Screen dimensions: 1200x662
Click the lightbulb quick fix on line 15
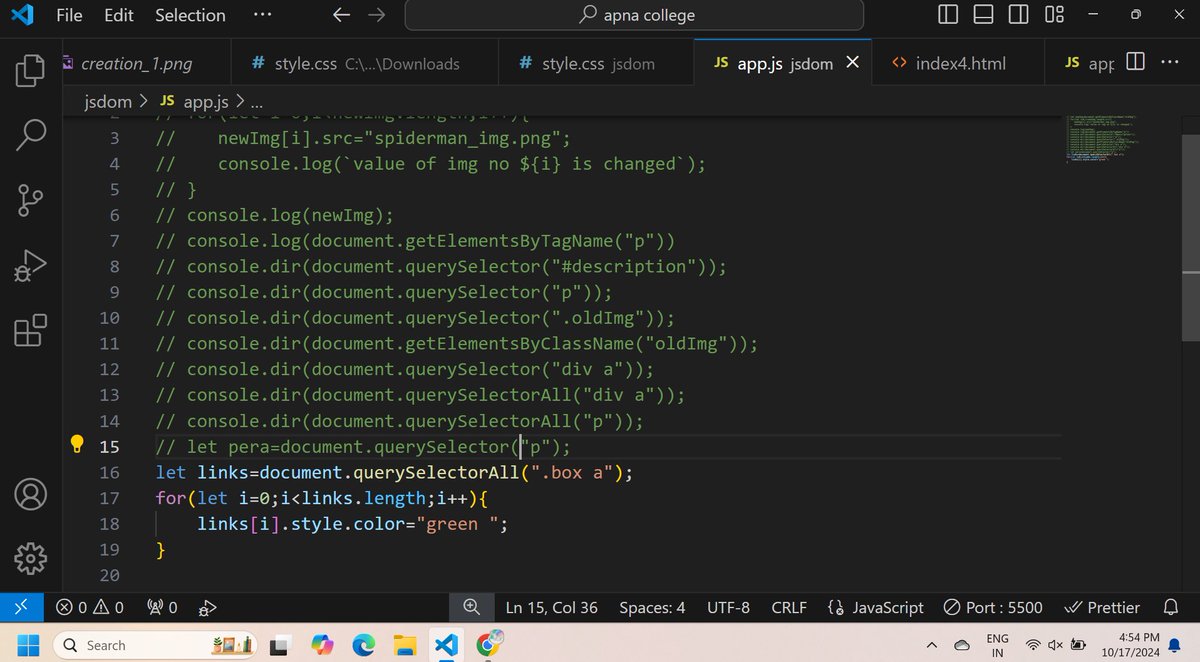point(76,444)
